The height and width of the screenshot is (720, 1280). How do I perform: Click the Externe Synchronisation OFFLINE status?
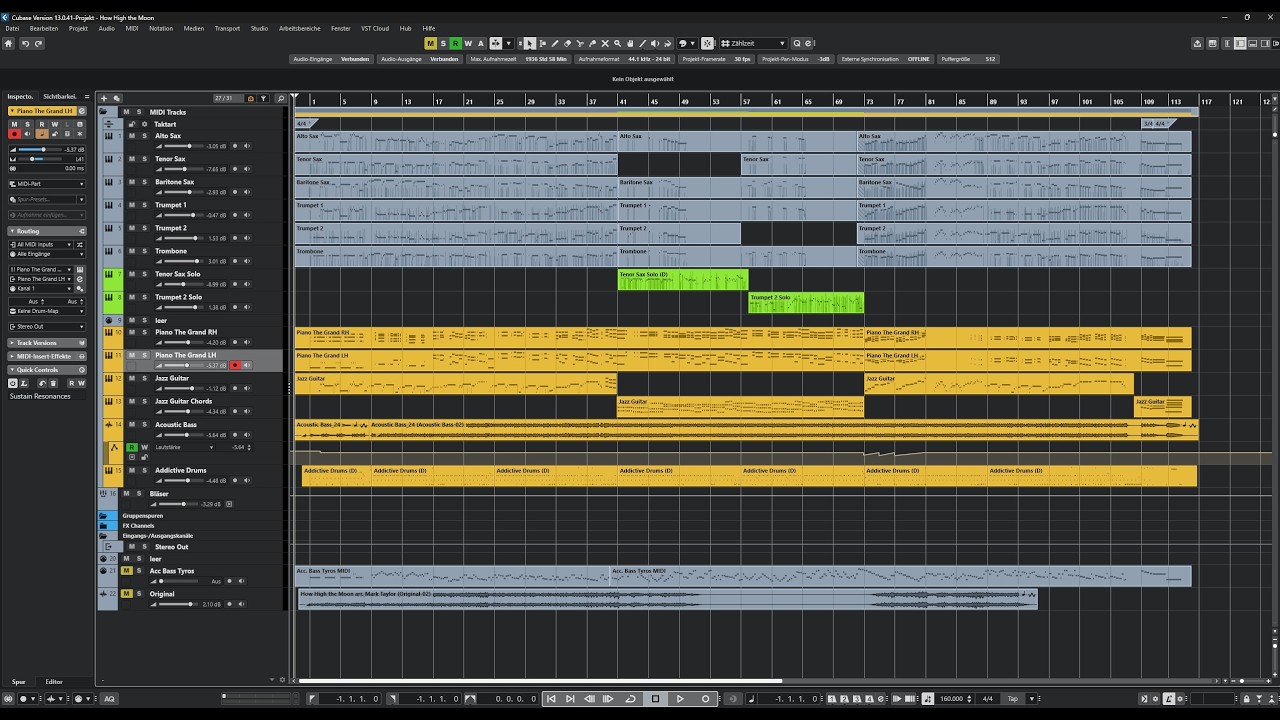pyautogui.click(x=886, y=59)
